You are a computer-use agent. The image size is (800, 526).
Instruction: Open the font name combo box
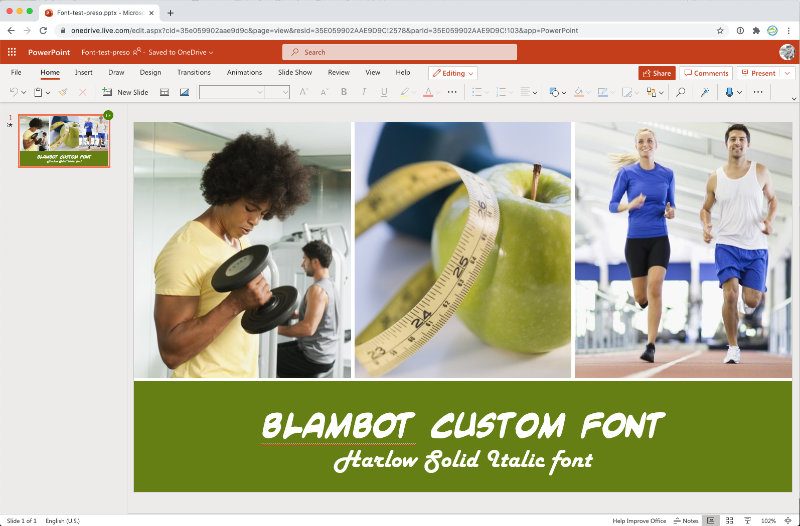[232, 92]
